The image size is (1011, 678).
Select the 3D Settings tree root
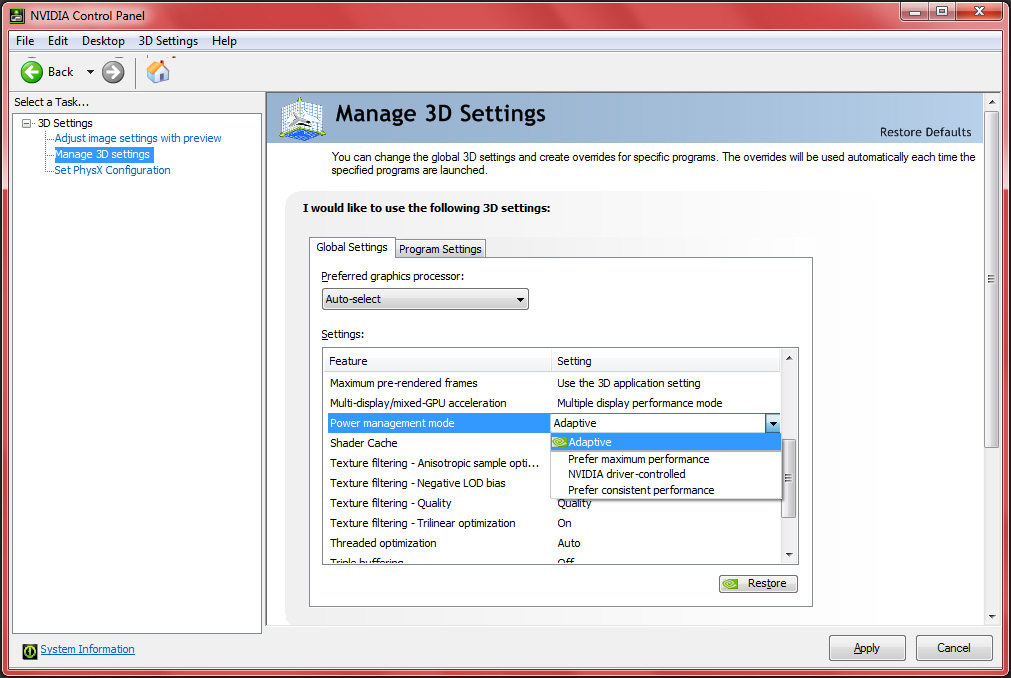[x=65, y=123]
